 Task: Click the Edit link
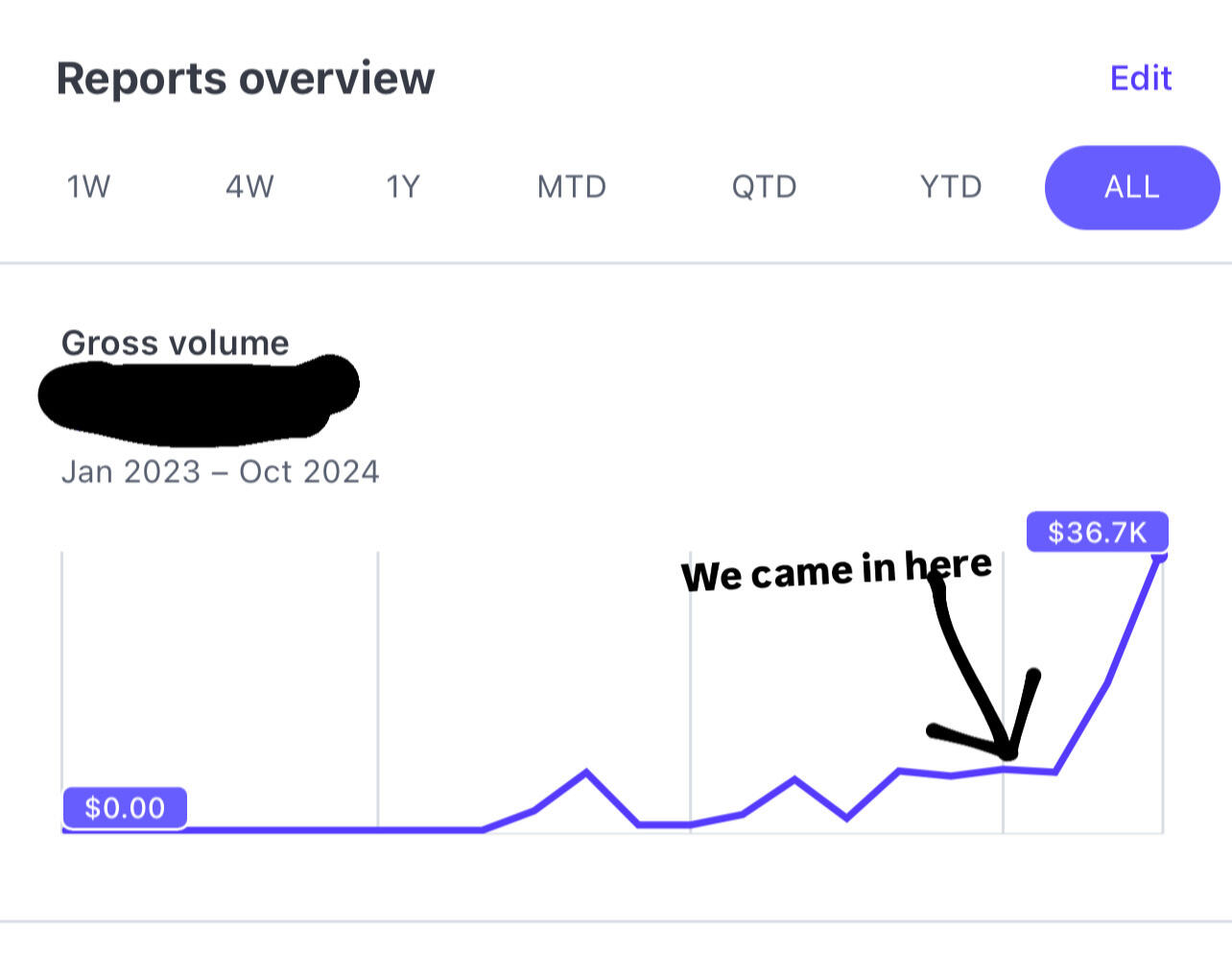pos(1140,78)
